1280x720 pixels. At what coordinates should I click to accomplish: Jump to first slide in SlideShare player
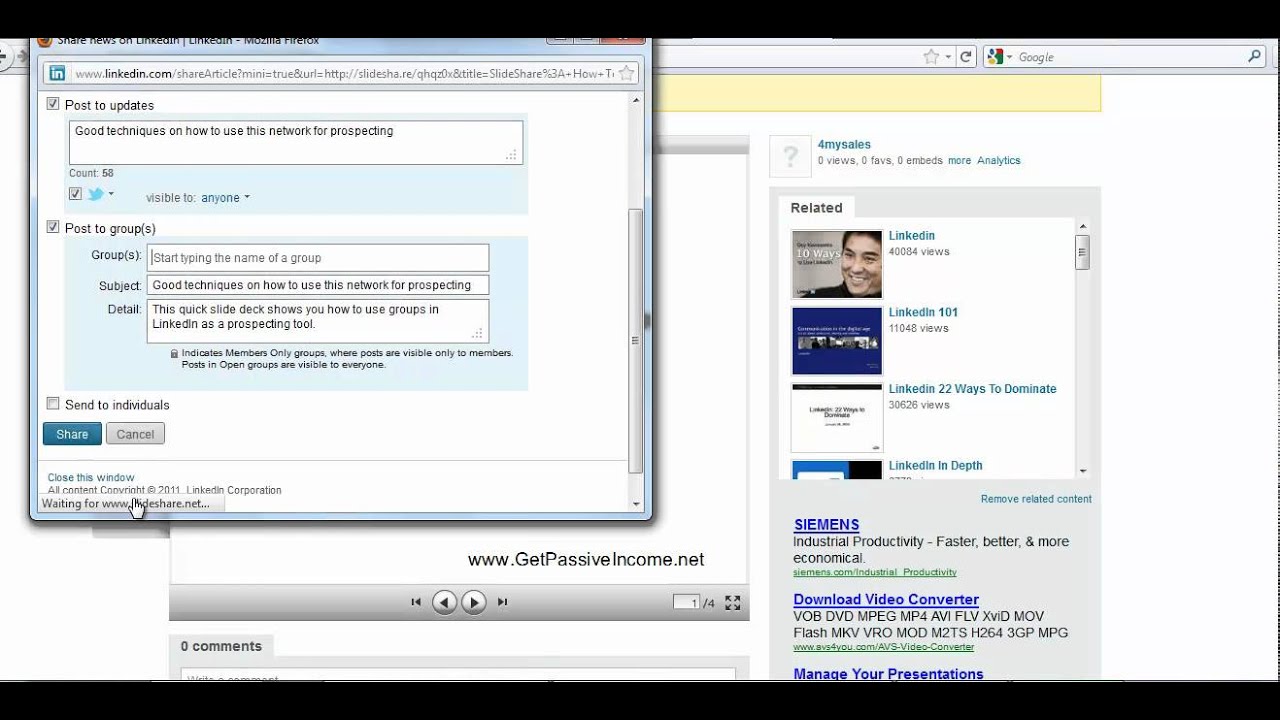416,602
